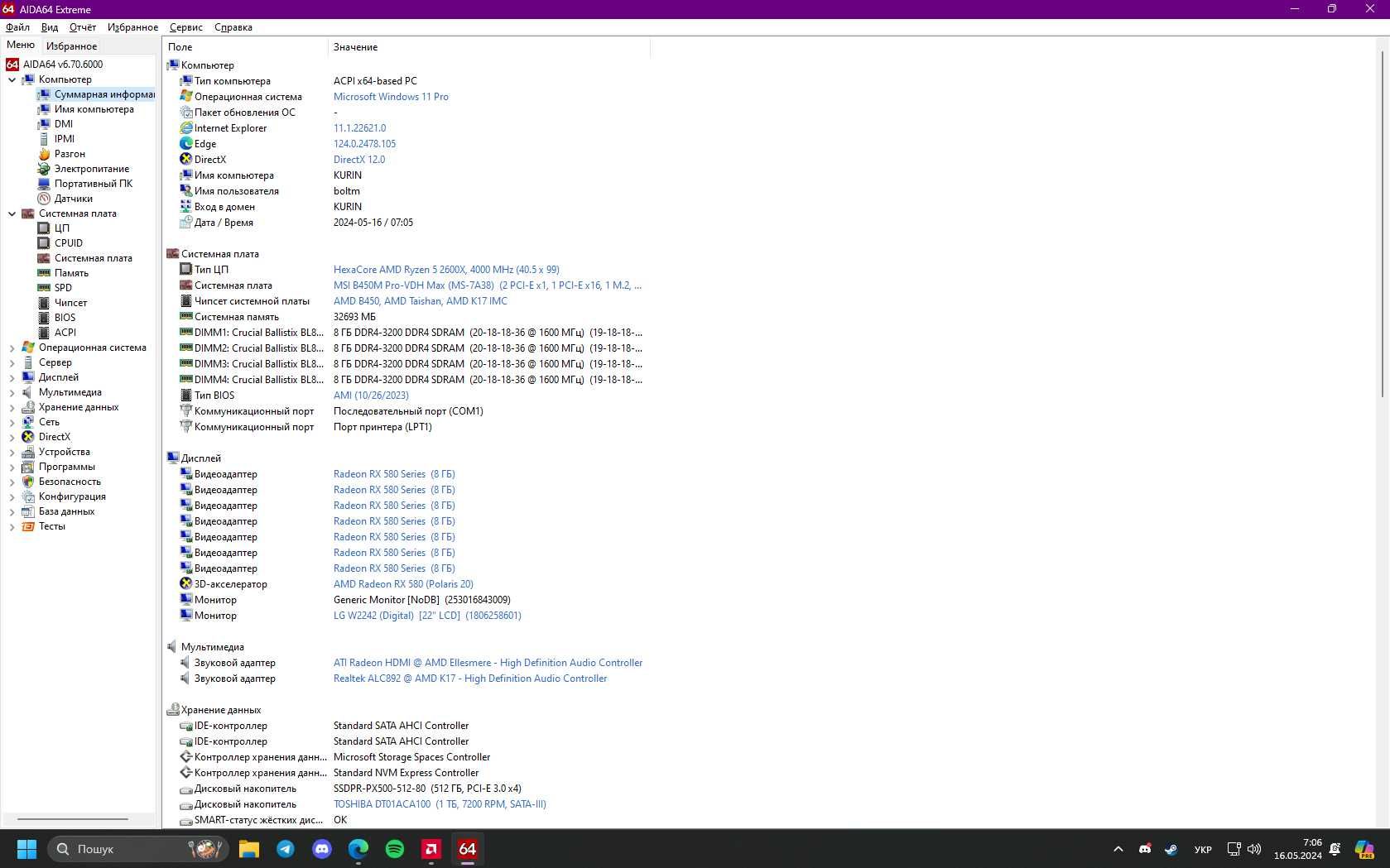
Task: Select the SPD tree item
Action: point(63,288)
